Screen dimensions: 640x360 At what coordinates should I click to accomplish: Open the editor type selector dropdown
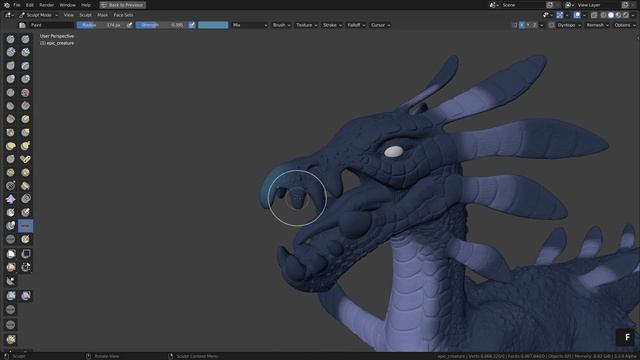9,15
